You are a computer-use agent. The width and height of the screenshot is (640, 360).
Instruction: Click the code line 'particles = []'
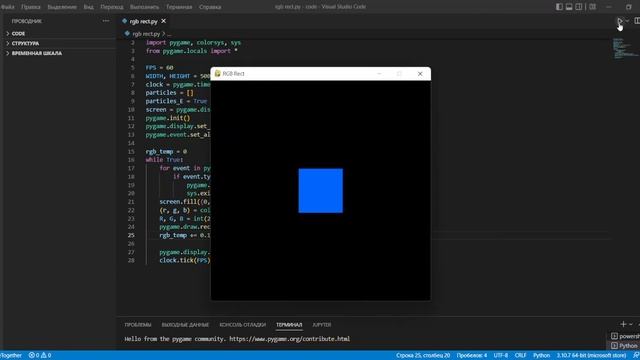pos(169,93)
